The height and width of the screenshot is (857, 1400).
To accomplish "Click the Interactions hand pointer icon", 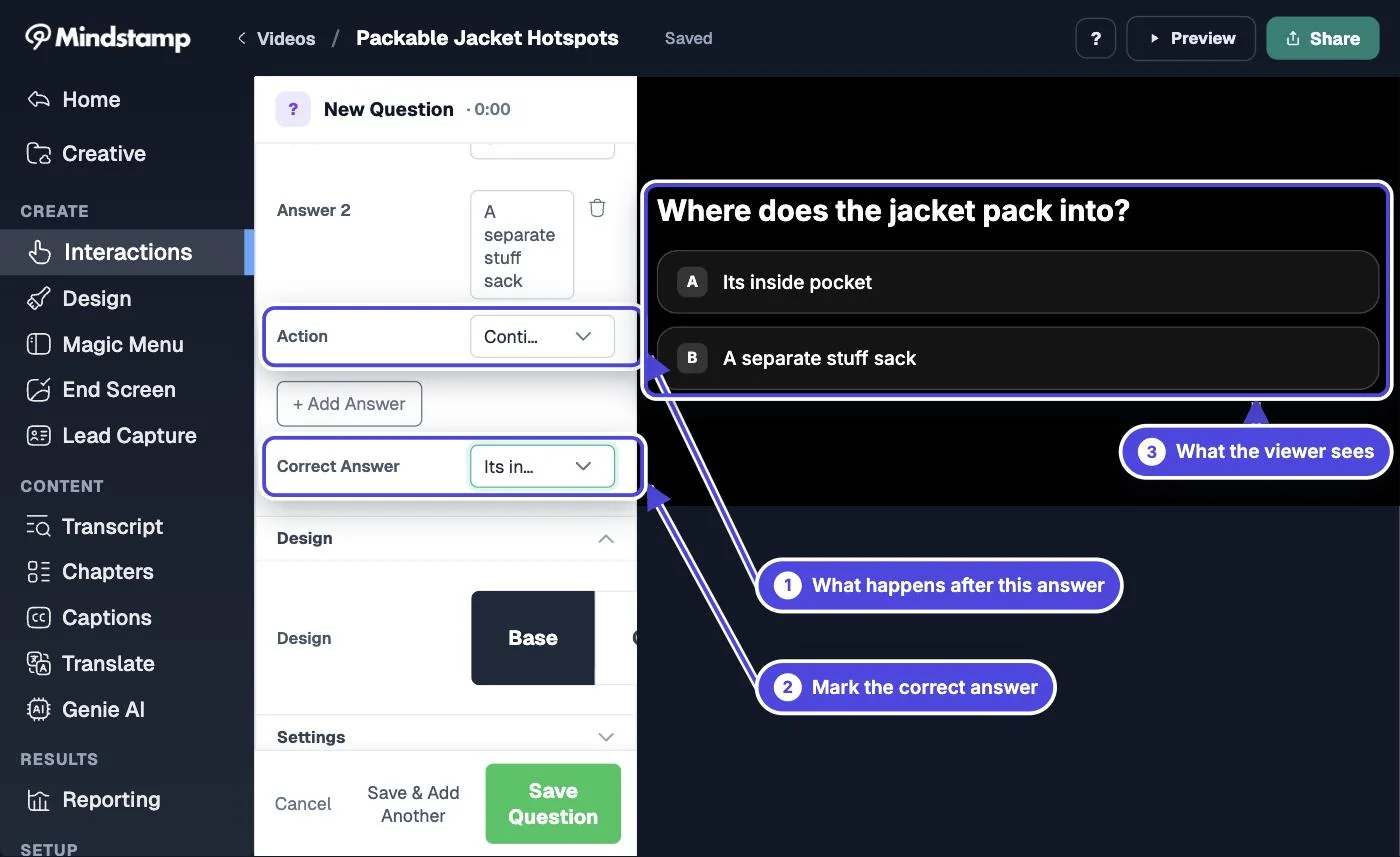I will 40,252.
